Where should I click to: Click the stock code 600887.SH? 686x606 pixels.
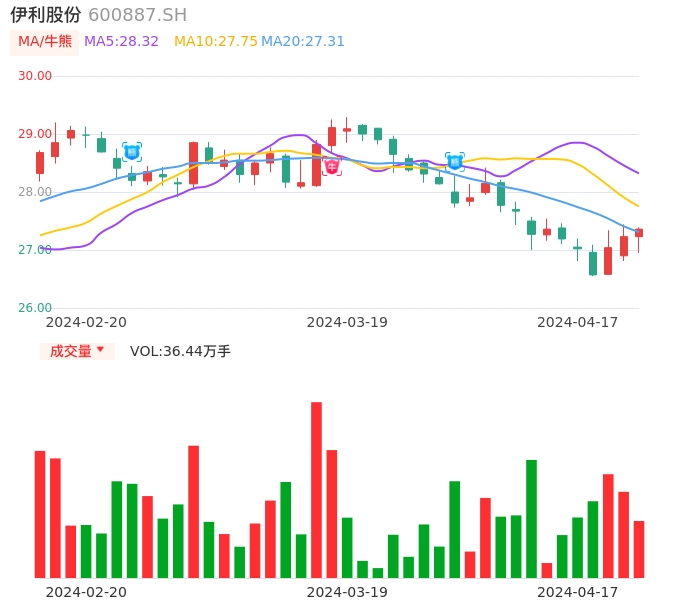[x=137, y=15]
